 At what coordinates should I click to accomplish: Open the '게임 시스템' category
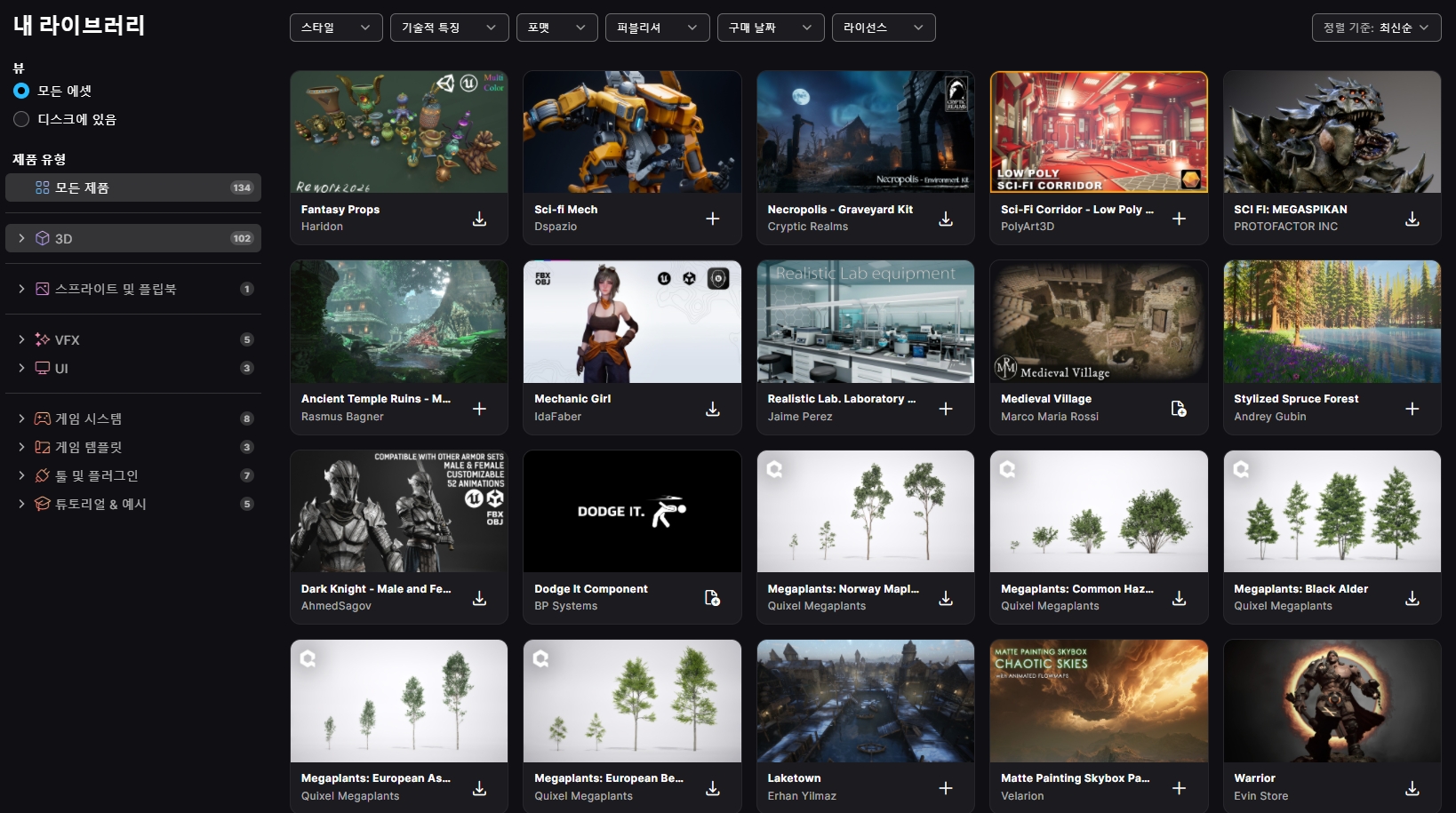(88, 418)
